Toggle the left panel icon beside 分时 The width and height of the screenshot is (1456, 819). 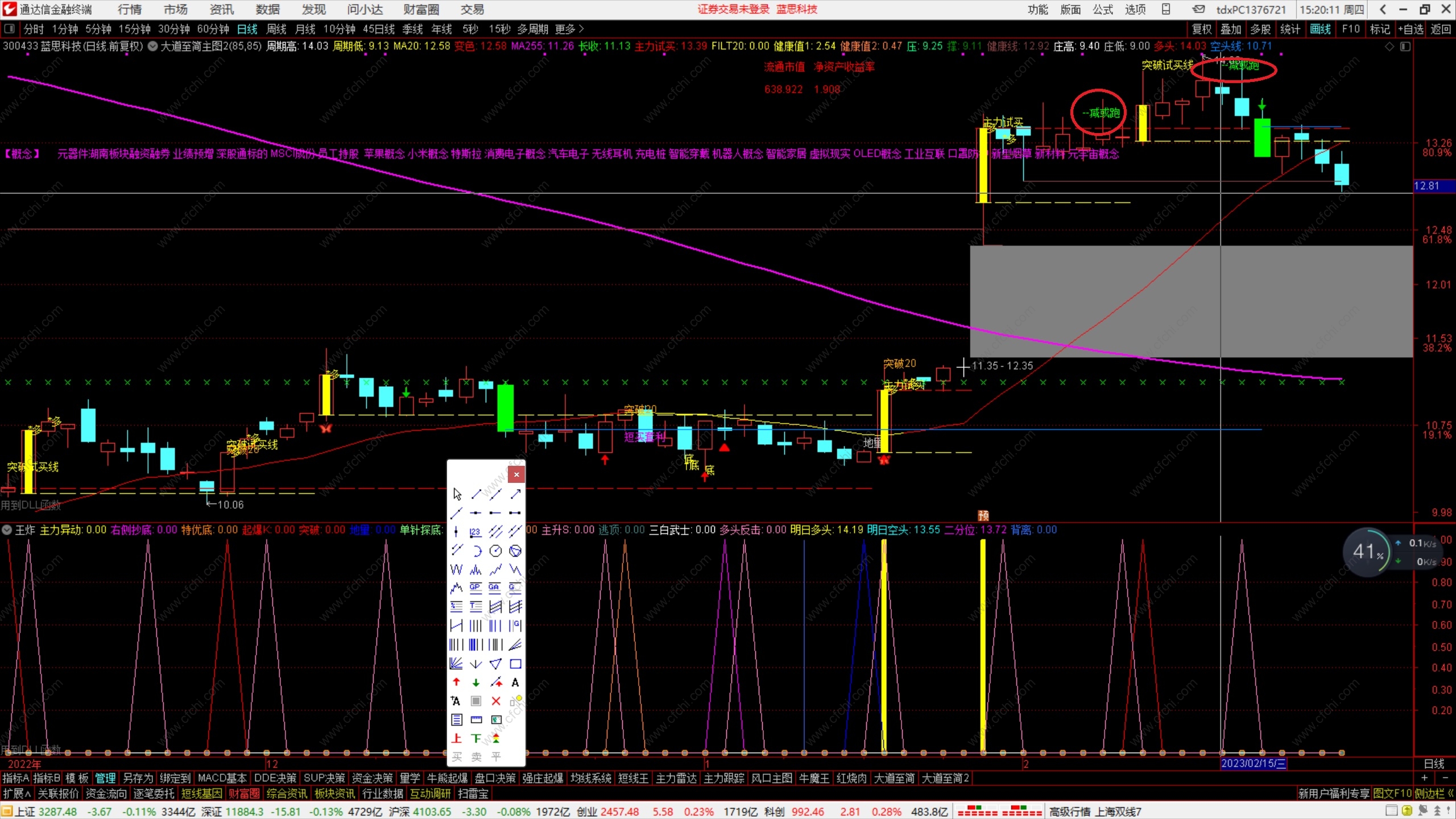9,29
